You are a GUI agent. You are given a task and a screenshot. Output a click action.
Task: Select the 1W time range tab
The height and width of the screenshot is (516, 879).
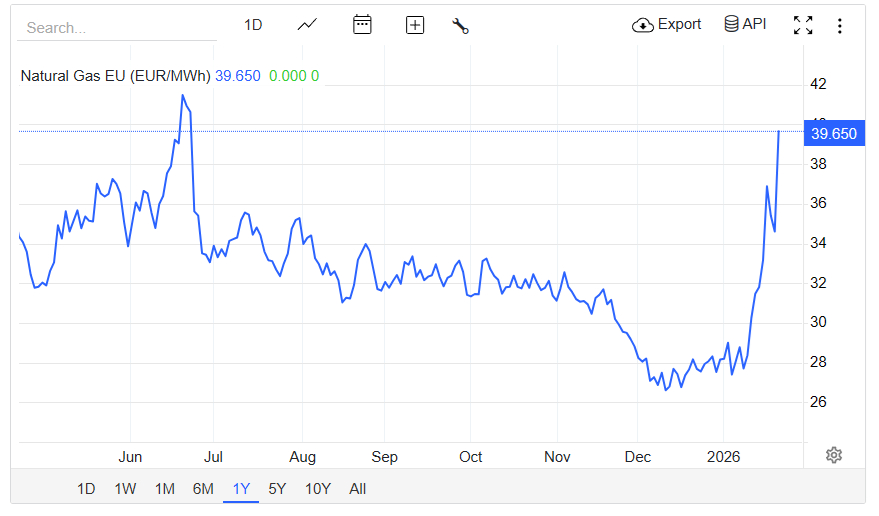[x=125, y=489]
